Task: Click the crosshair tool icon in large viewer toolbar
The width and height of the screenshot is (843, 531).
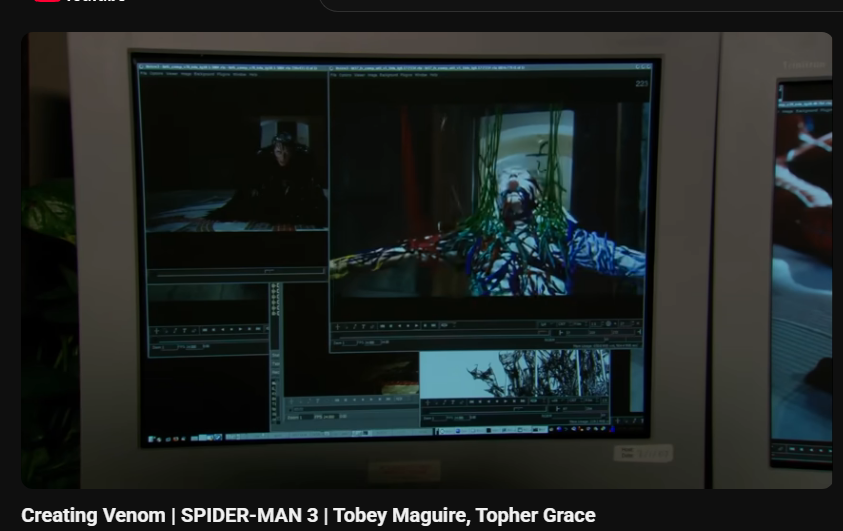Action: [x=338, y=326]
